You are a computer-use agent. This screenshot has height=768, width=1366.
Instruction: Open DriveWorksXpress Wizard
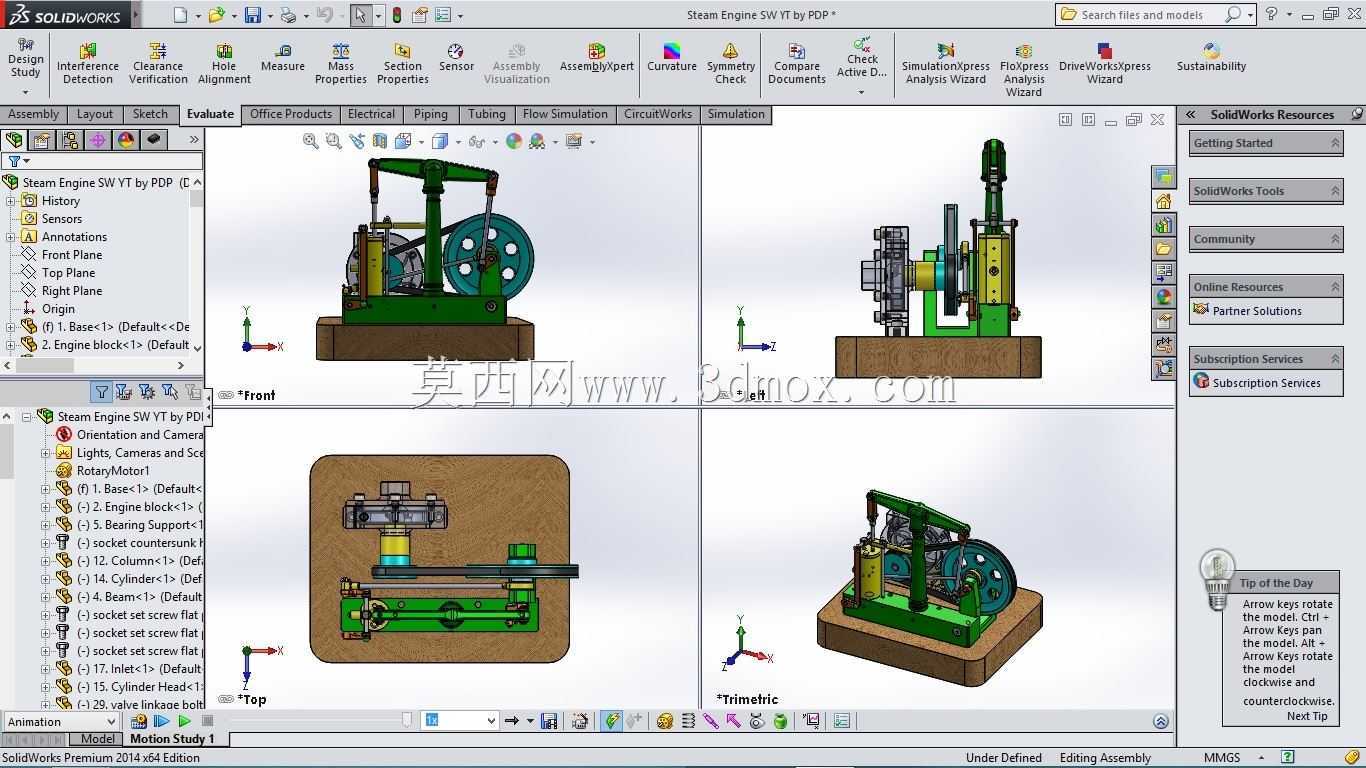pos(1105,64)
